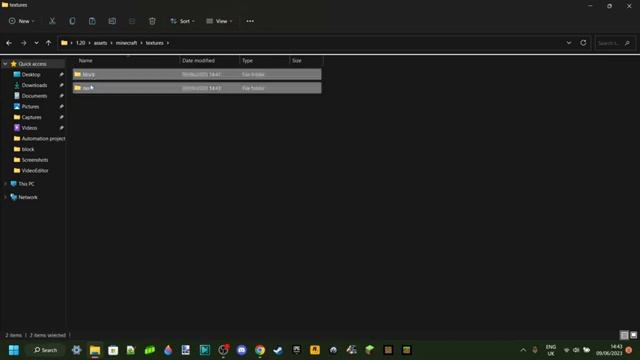The width and height of the screenshot is (640, 360).
Task: Expand the Network tree node
Action: point(5,197)
